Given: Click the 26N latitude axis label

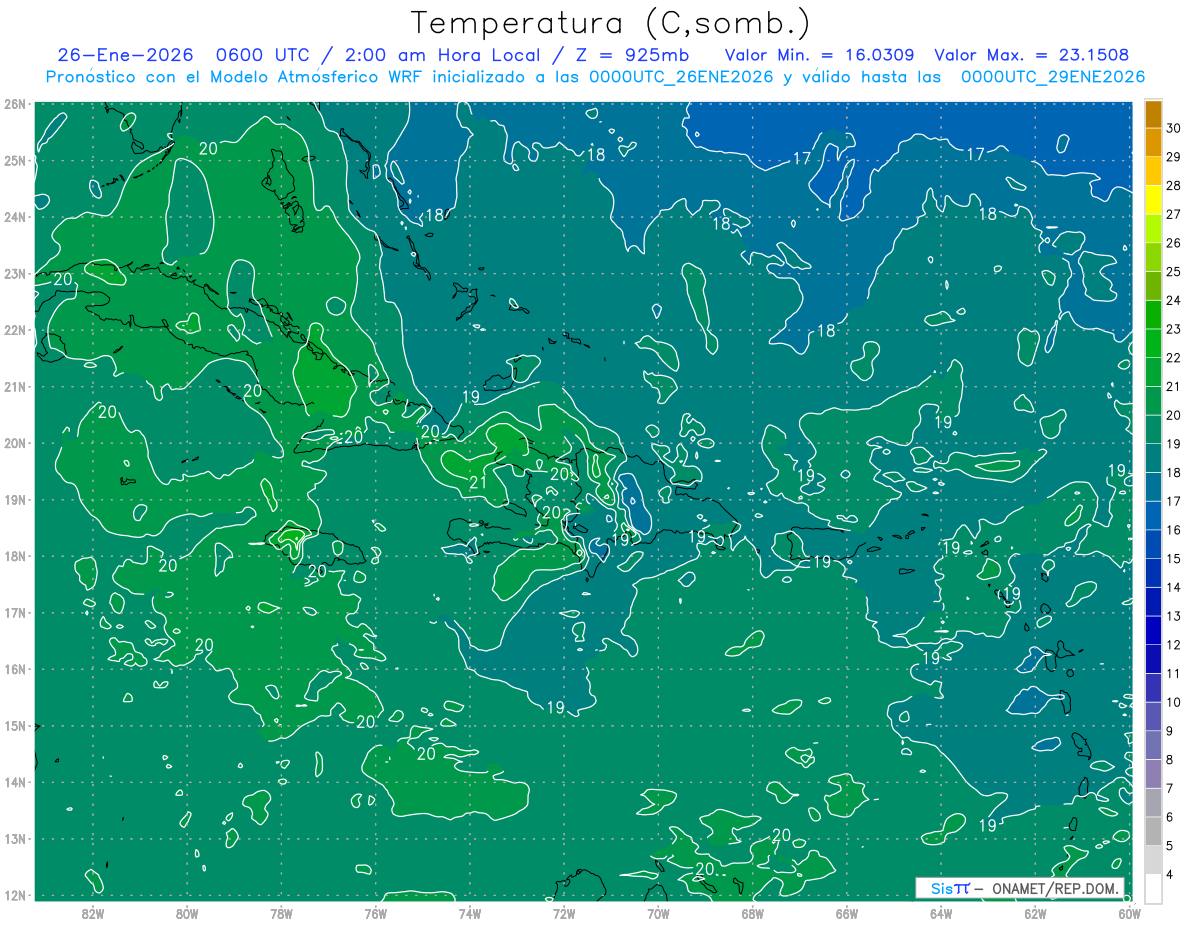Looking at the screenshot, I should pos(15,104).
